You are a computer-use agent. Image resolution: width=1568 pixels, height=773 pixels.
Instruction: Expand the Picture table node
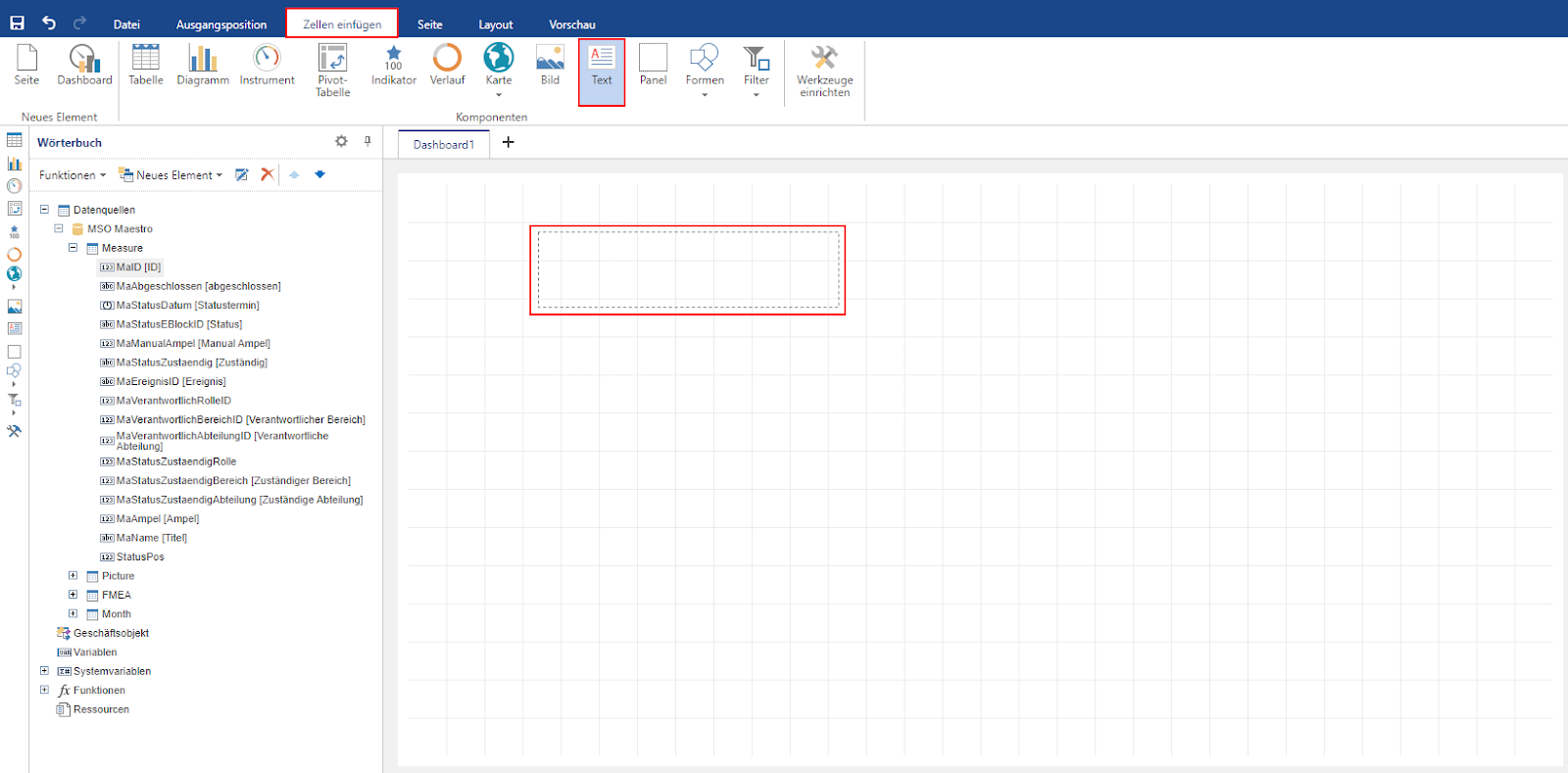coord(73,575)
